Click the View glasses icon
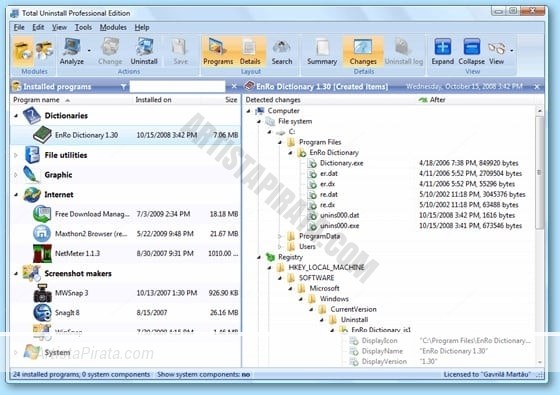 coord(496,48)
